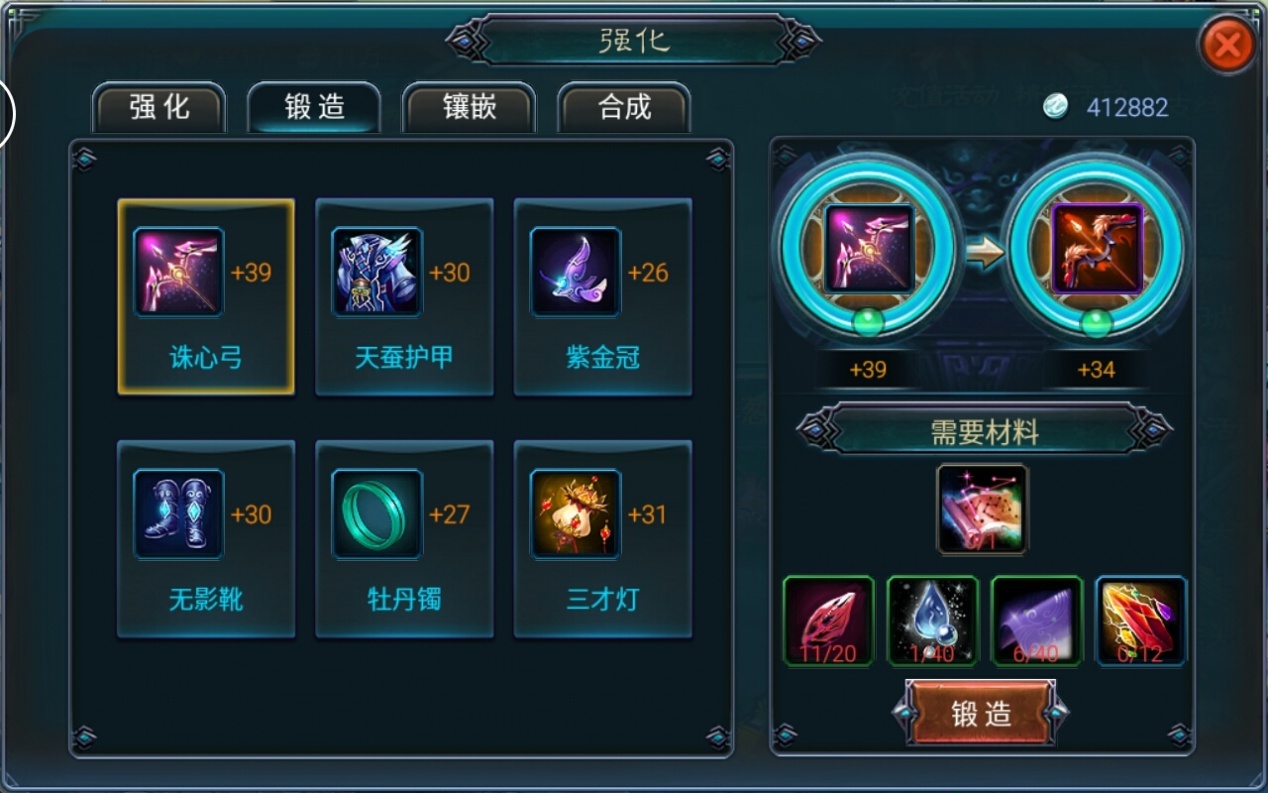The width and height of the screenshot is (1268, 793).
Task: Choose the 紫金冠 crown item icon
Action: point(575,272)
